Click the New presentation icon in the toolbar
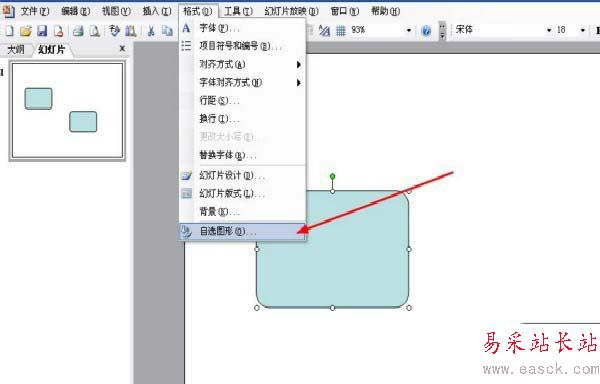Viewport: 600px width, 384px height. coord(9,31)
